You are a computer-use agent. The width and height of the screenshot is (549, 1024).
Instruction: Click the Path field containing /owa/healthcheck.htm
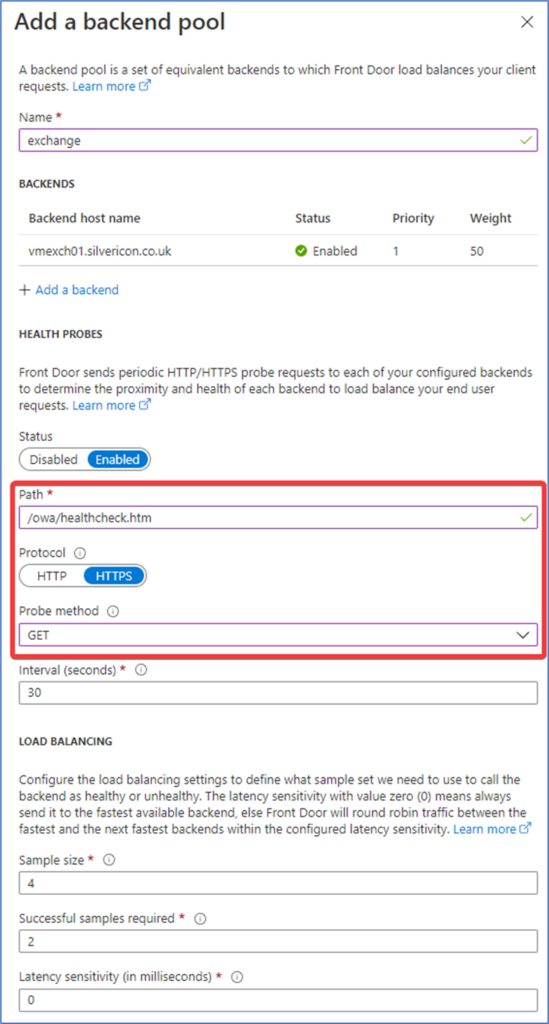279,517
